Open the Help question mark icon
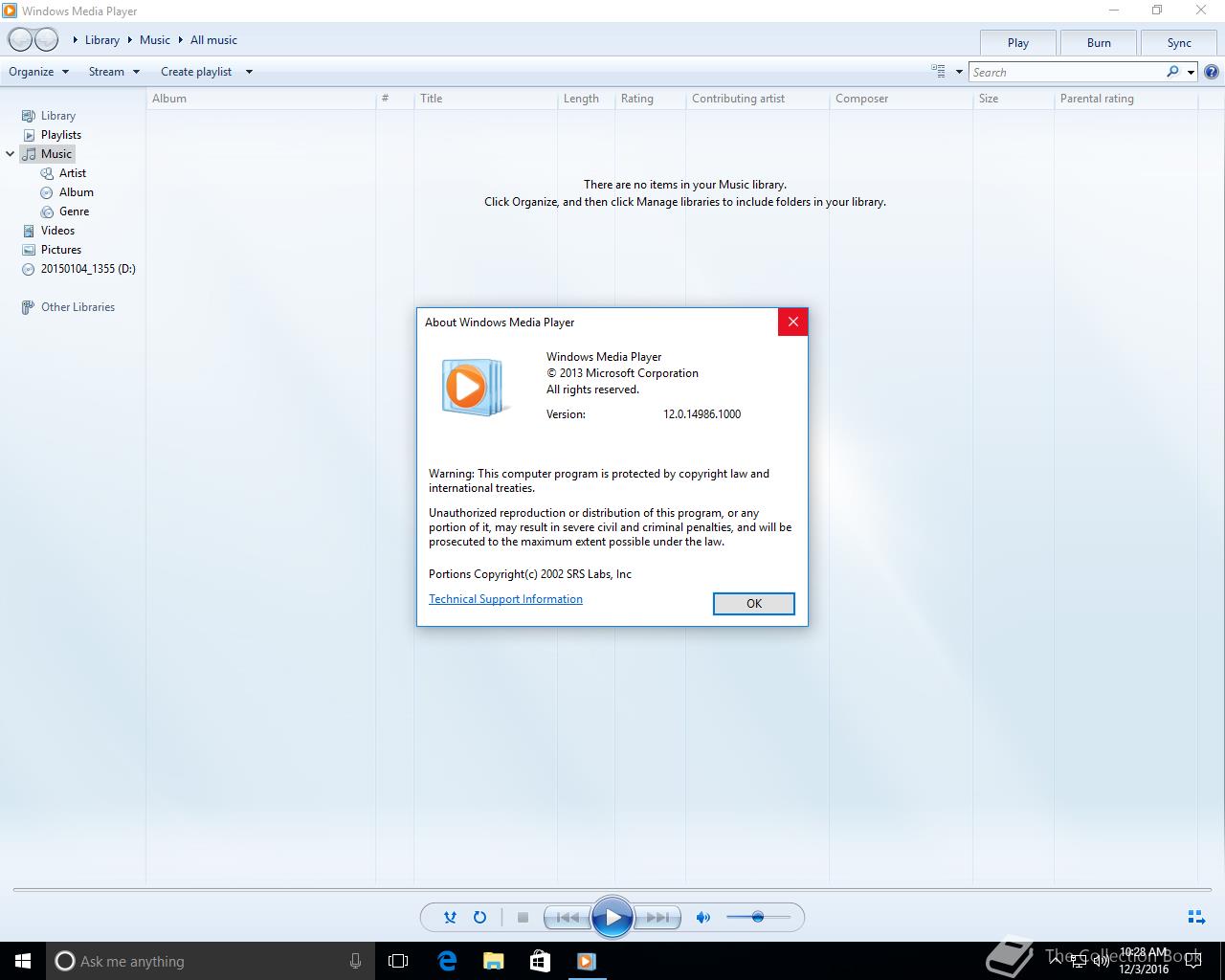This screenshot has width=1225, height=980. tap(1211, 72)
